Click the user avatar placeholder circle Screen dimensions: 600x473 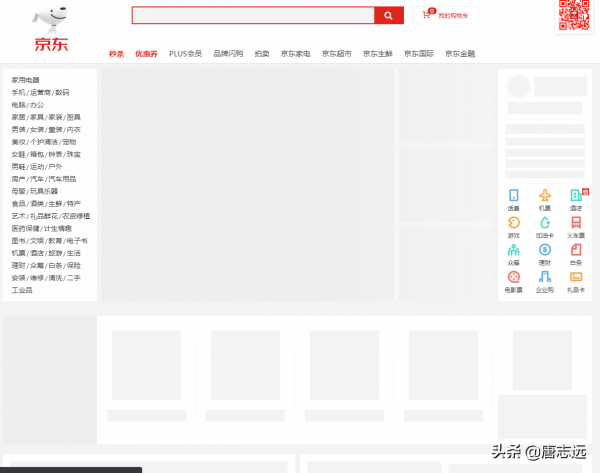coord(518,86)
